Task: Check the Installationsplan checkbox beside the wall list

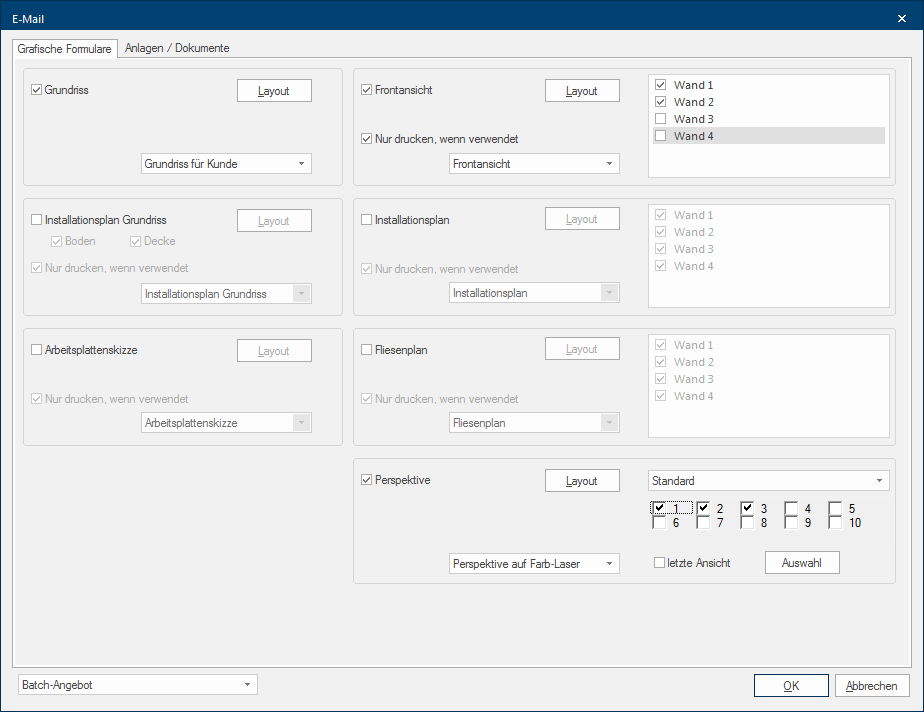Action: [x=367, y=220]
